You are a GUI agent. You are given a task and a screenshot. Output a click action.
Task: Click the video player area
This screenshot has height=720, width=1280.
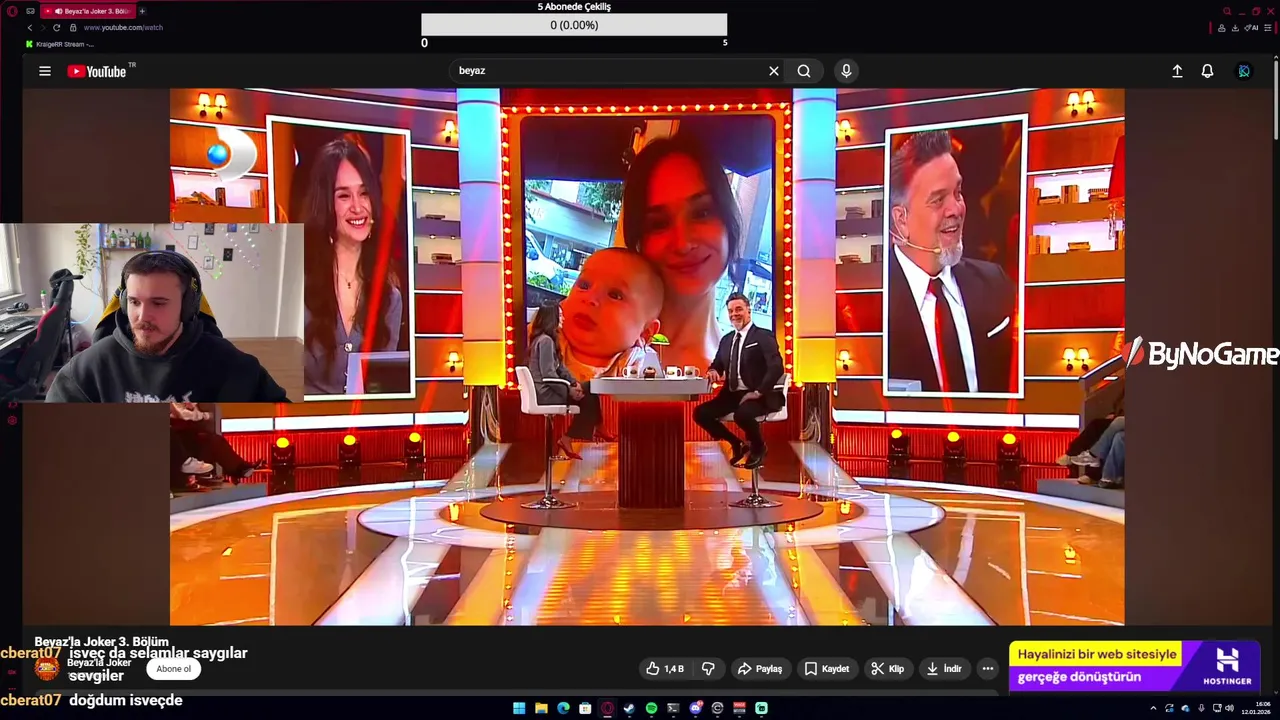tap(647, 357)
